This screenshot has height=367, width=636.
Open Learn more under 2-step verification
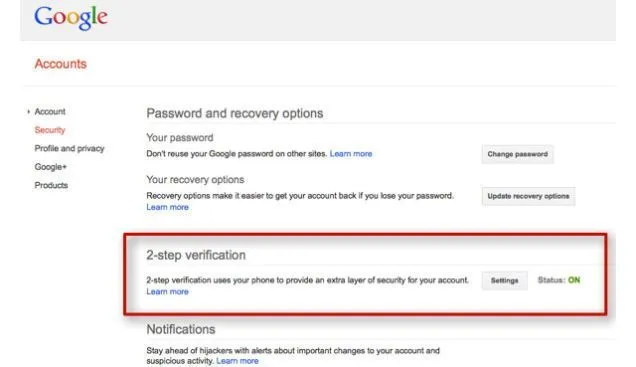click(168, 292)
